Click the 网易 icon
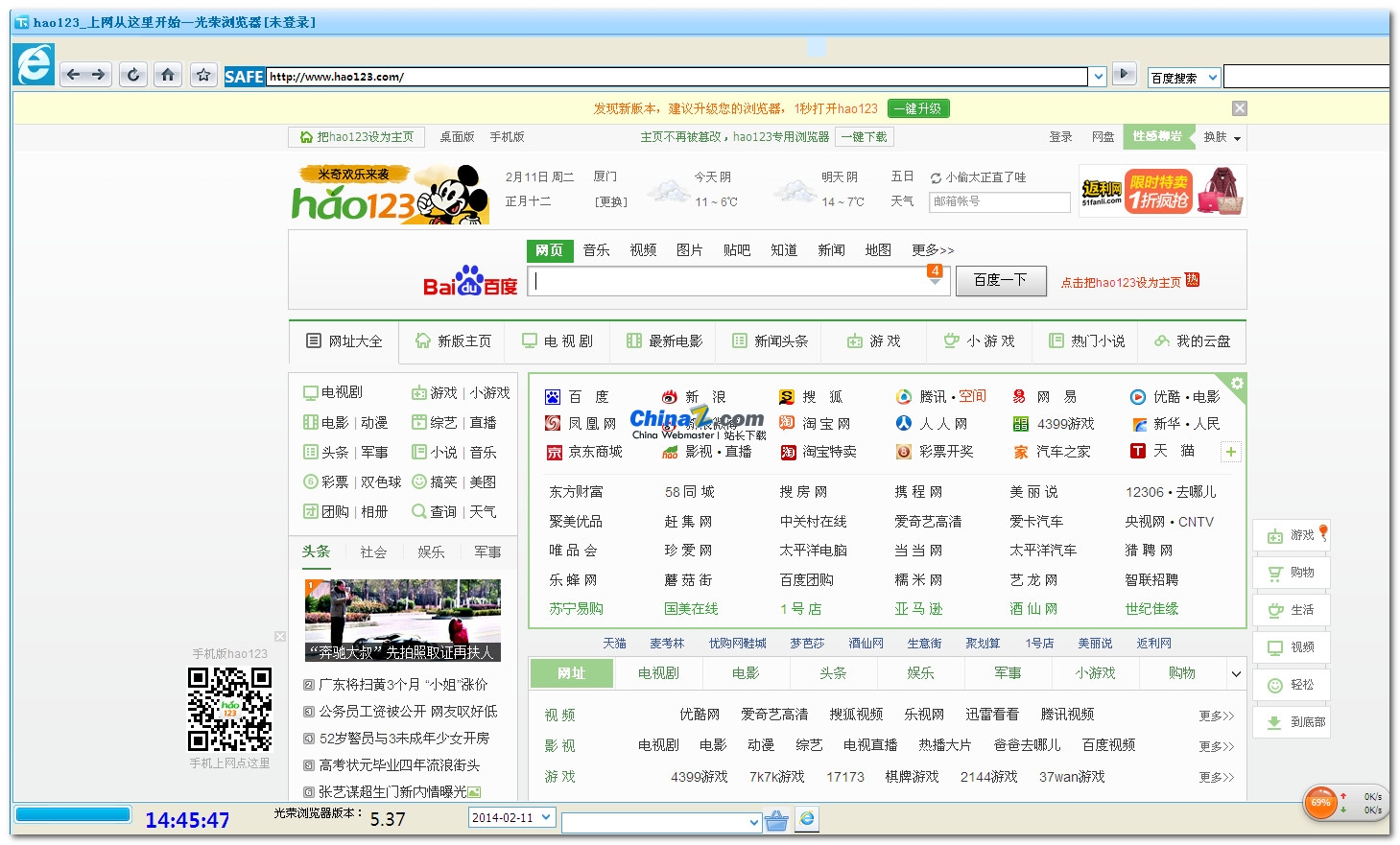Screen dimensions: 1400x845 click(x=1020, y=397)
